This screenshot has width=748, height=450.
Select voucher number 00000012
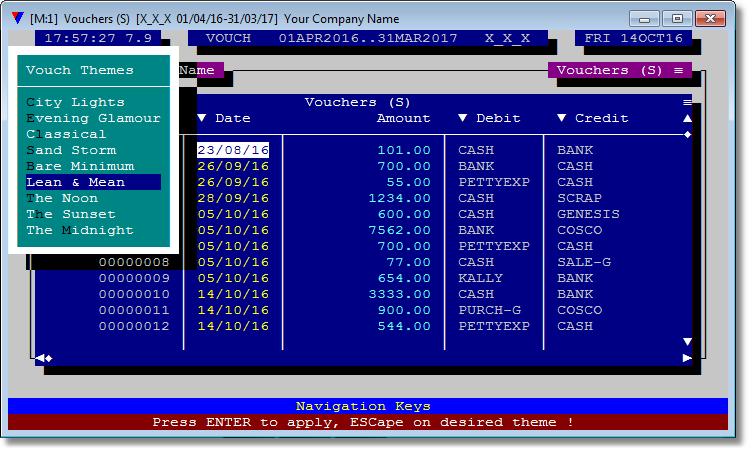134,326
